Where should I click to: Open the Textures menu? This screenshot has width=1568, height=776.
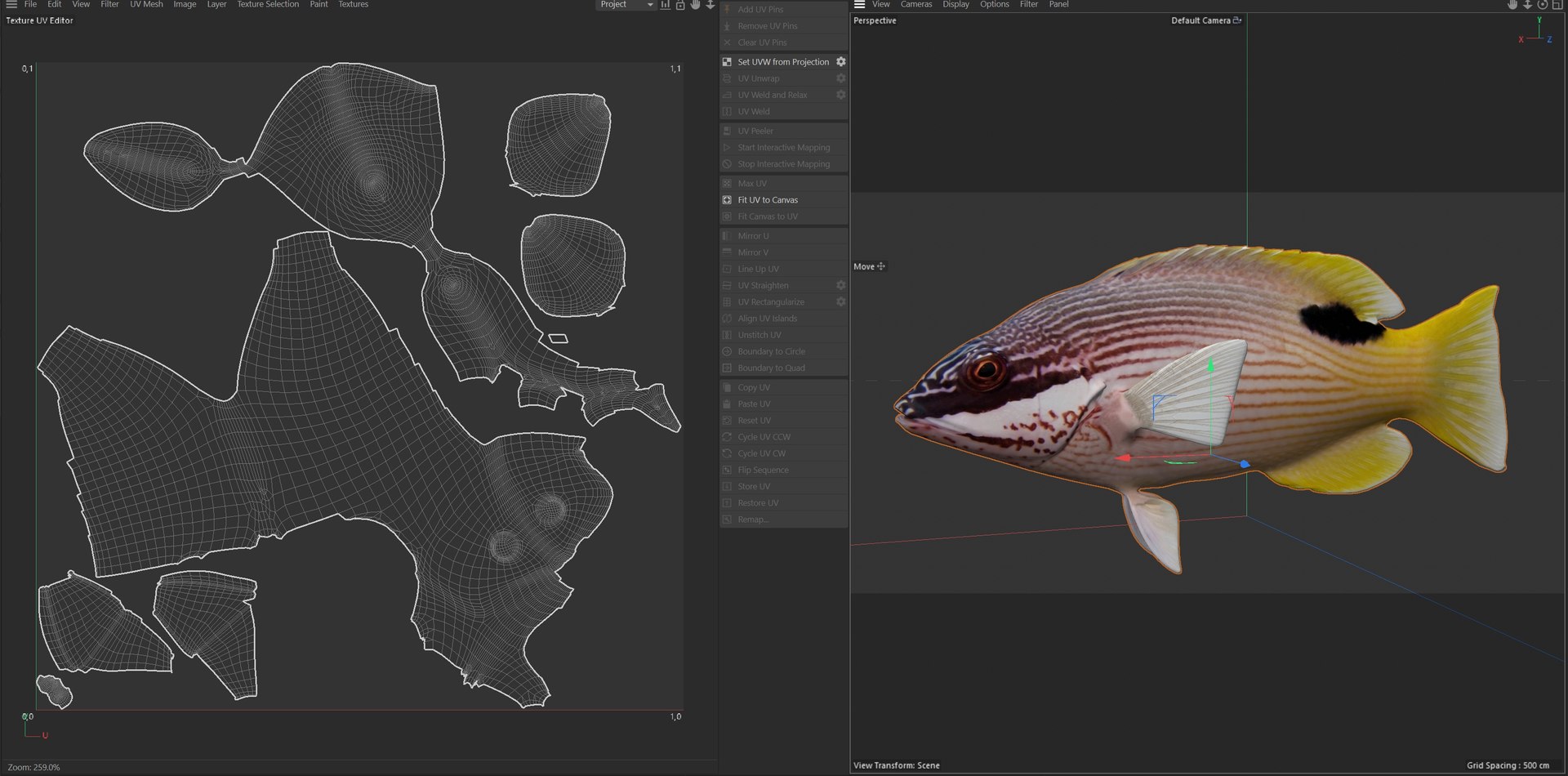pos(353,4)
